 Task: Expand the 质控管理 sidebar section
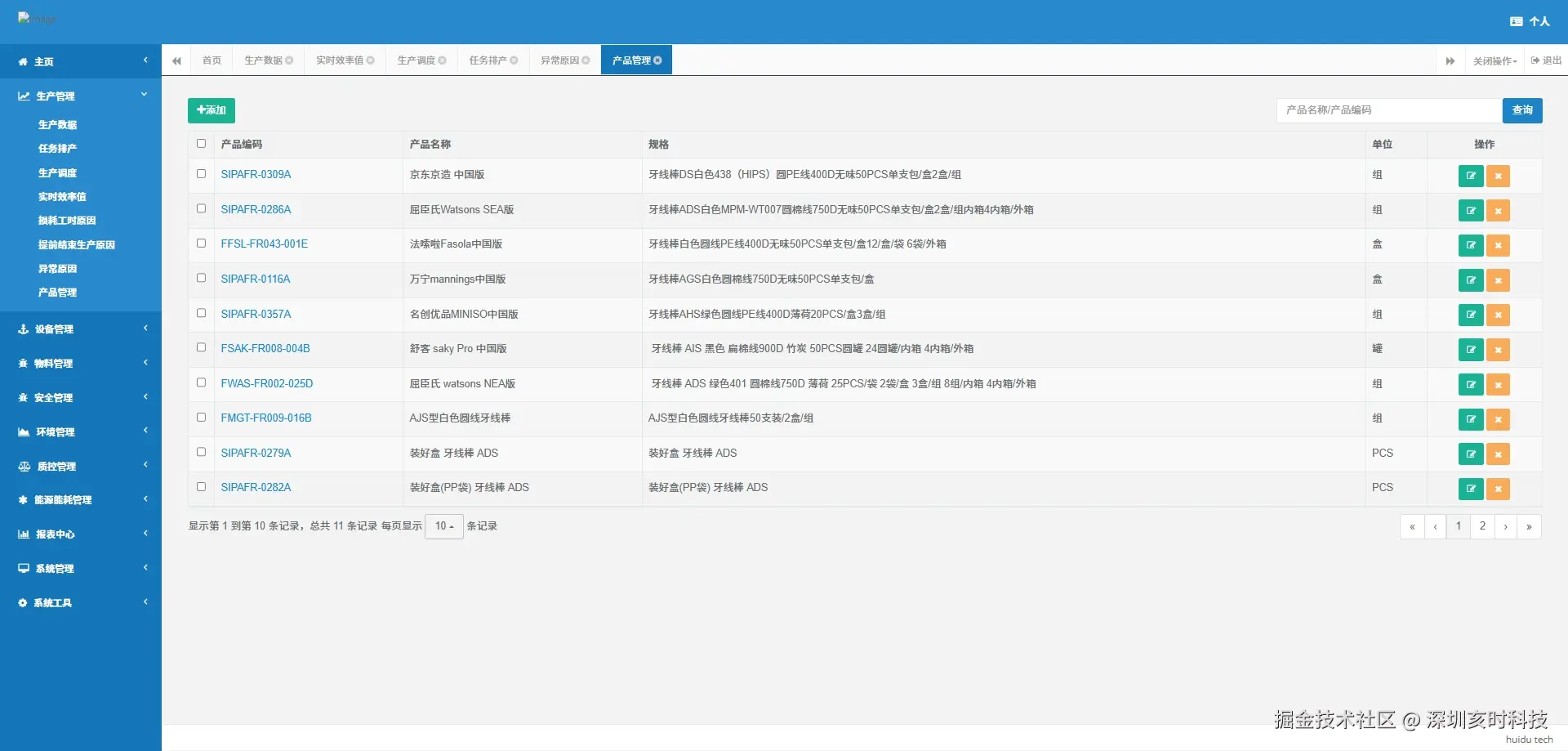tap(81, 466)
